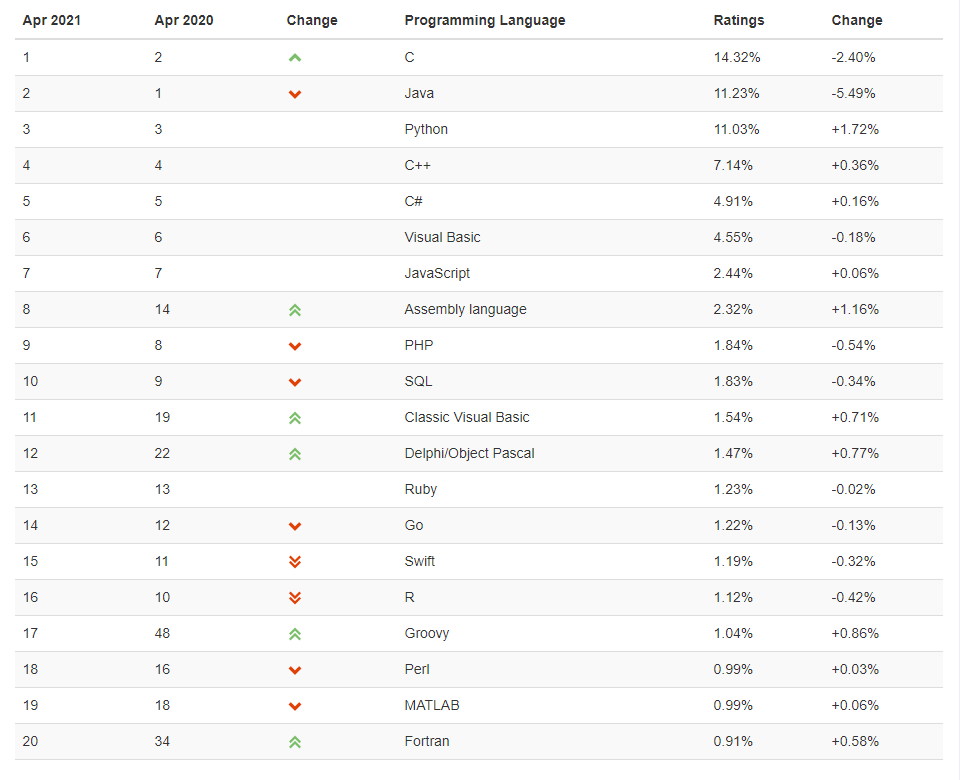Click the double up arrow for Classic Visual Basic
This screenshot has width=960, height=780.
click(294, 418)
